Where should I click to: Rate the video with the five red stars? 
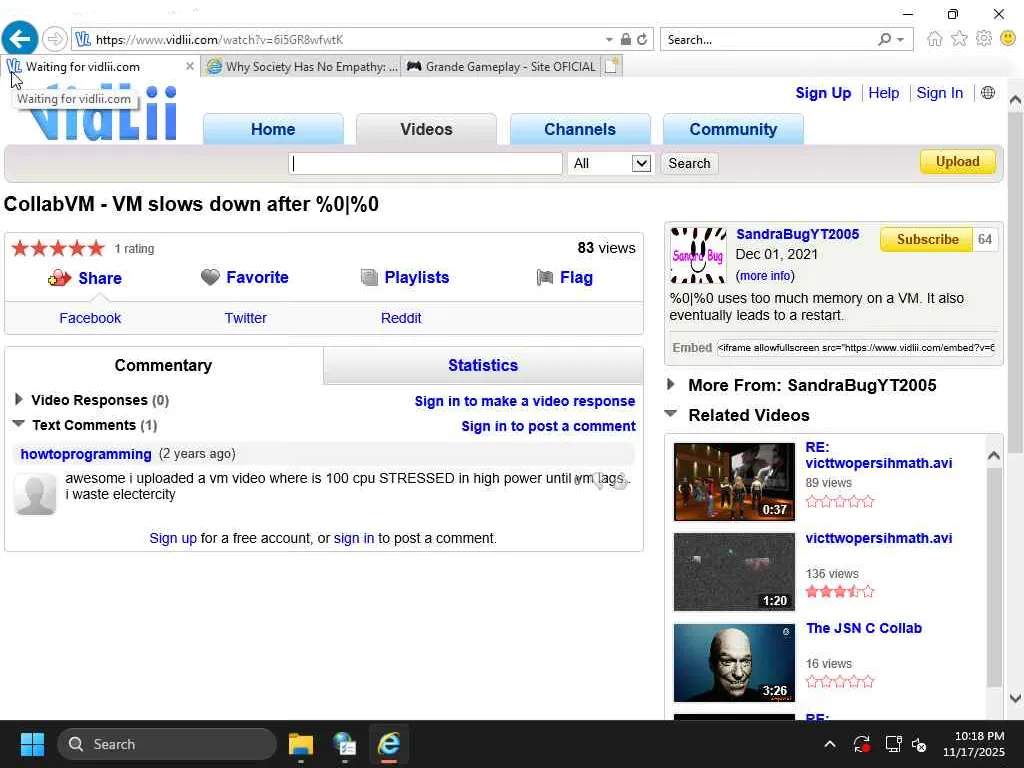(x=58, y=248)
